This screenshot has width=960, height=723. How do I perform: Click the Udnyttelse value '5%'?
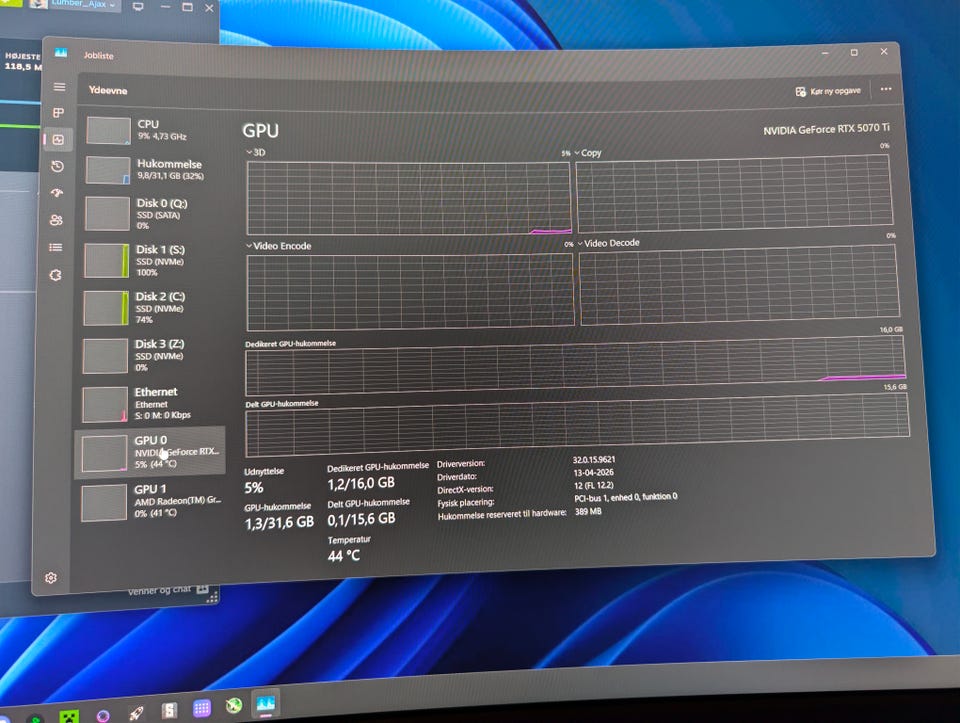pyautogui.click(x=253, y=488)
